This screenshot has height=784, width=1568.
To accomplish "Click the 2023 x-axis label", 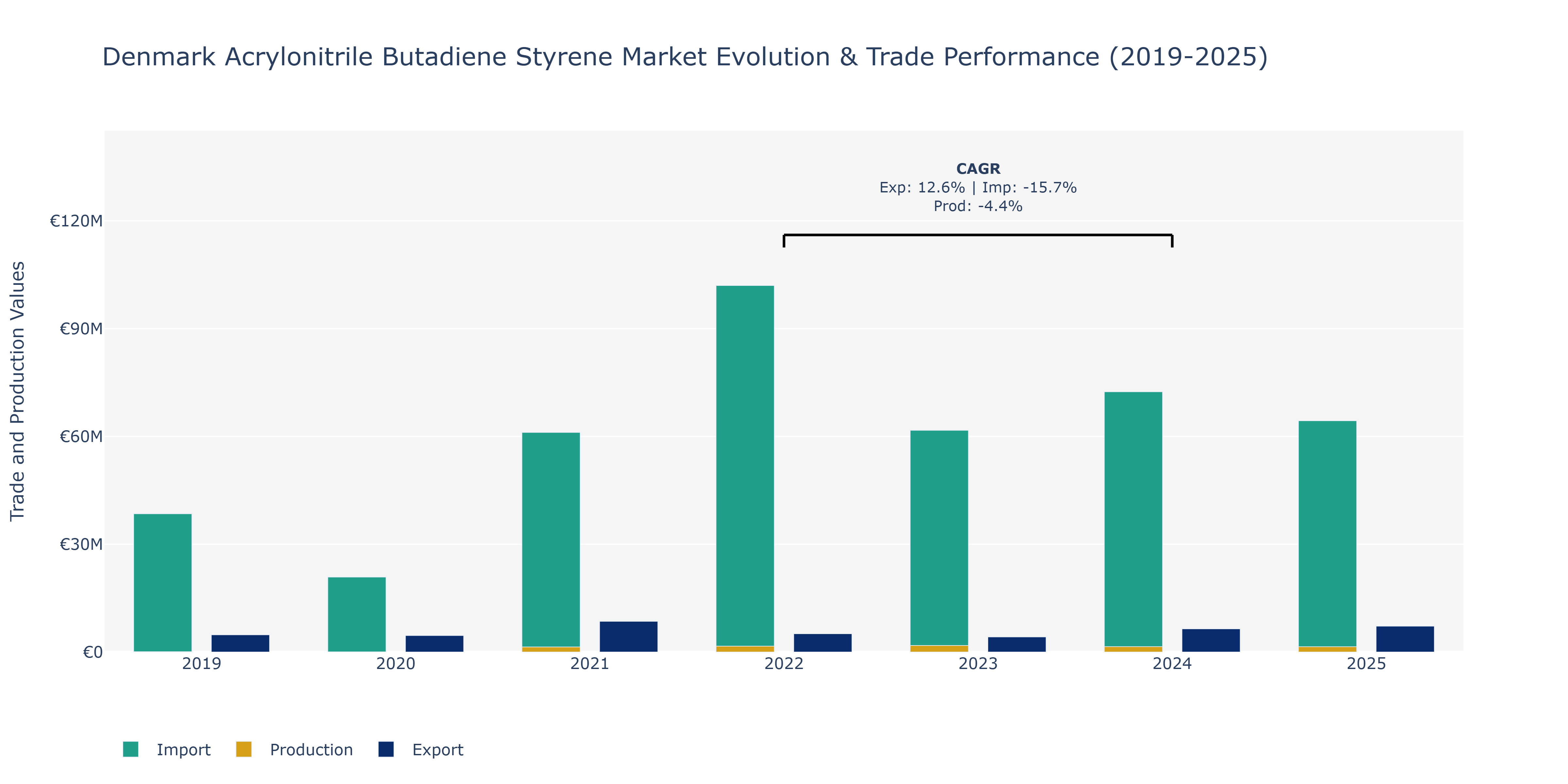I will coord(978,663).
